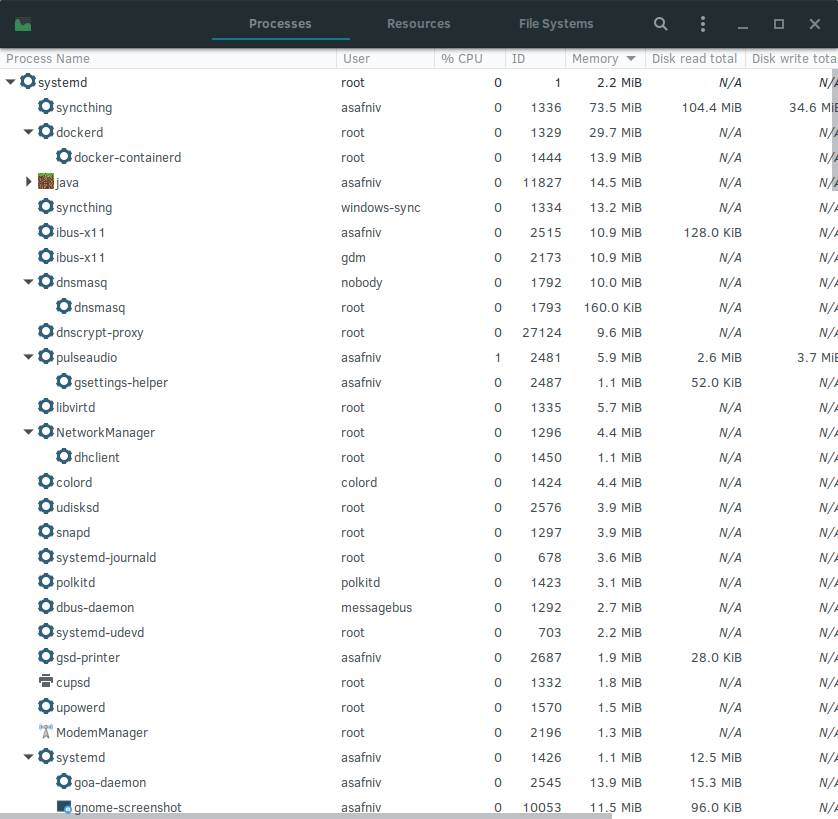
Task: Click disk read value 104.4 MiB
Action: pyautogui.click(x=711, y=107)
